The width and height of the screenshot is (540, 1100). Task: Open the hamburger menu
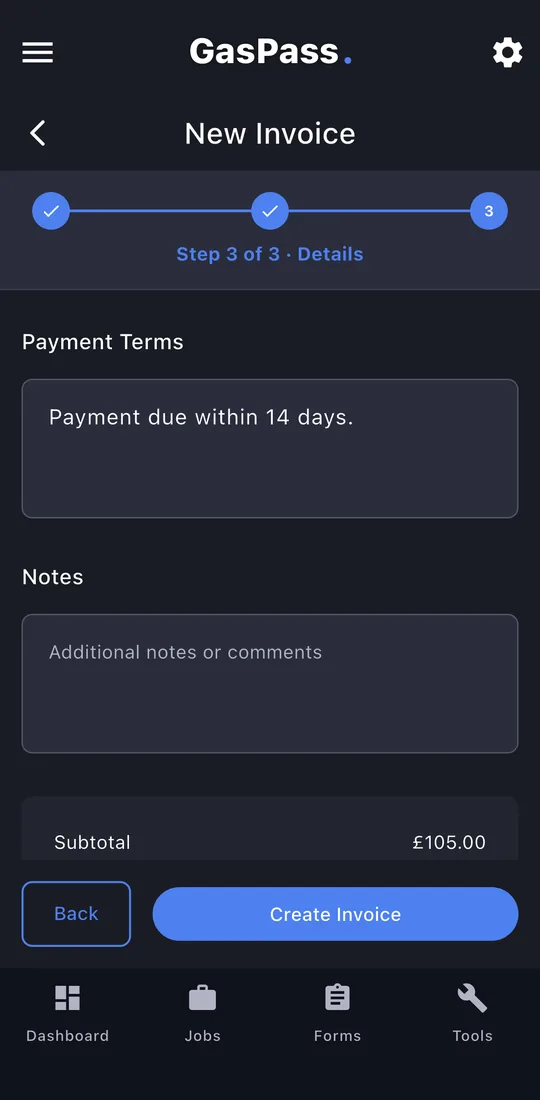37,53
